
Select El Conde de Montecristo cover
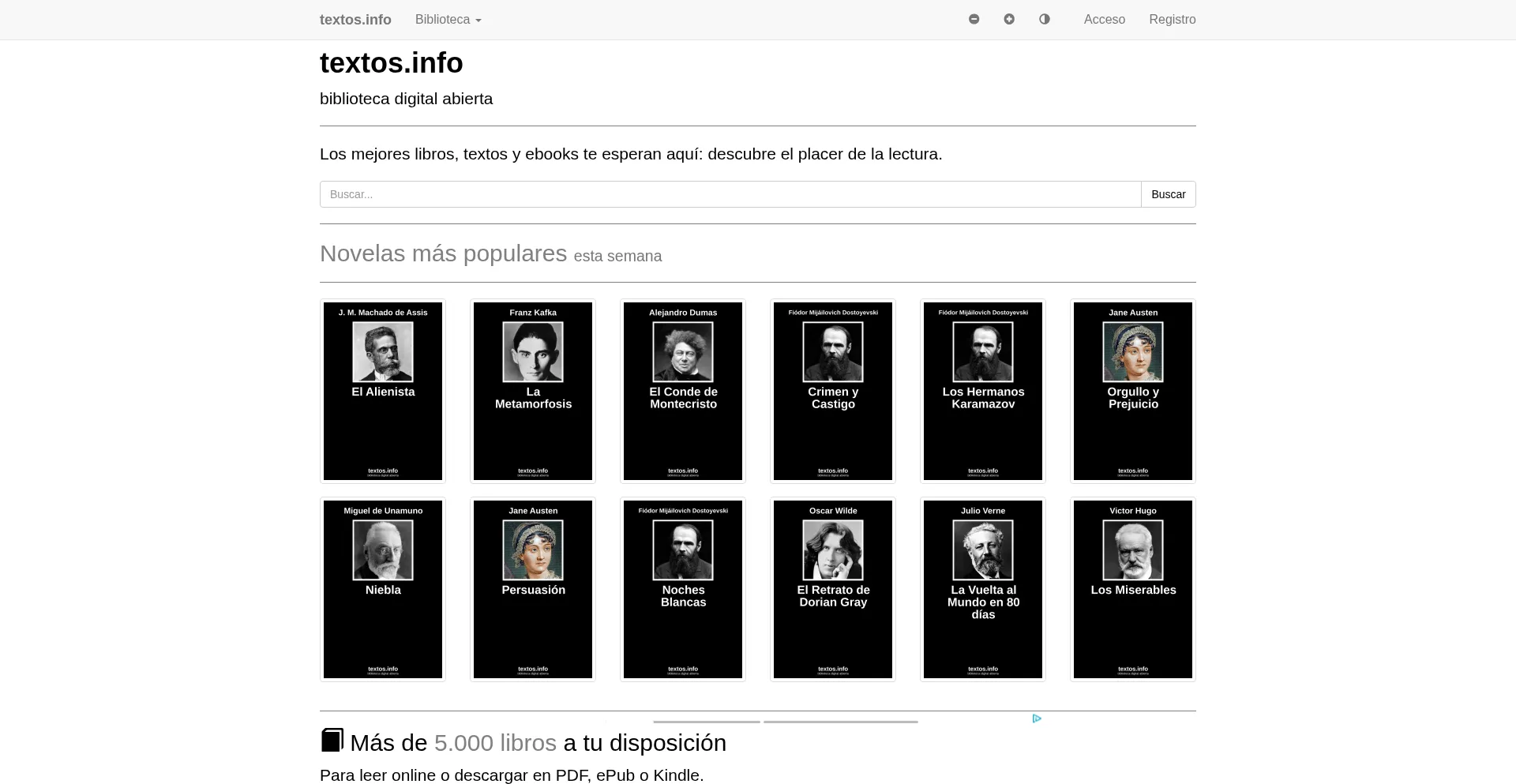click(682, 391)
